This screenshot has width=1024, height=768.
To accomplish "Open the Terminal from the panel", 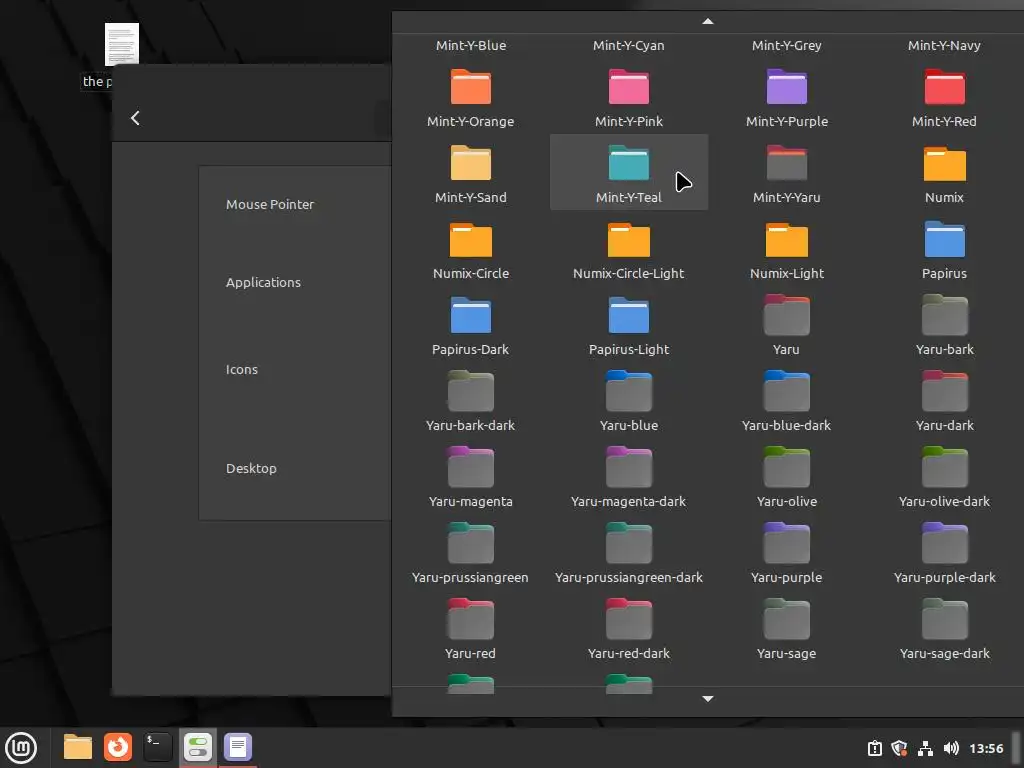I will pos(157,747).
